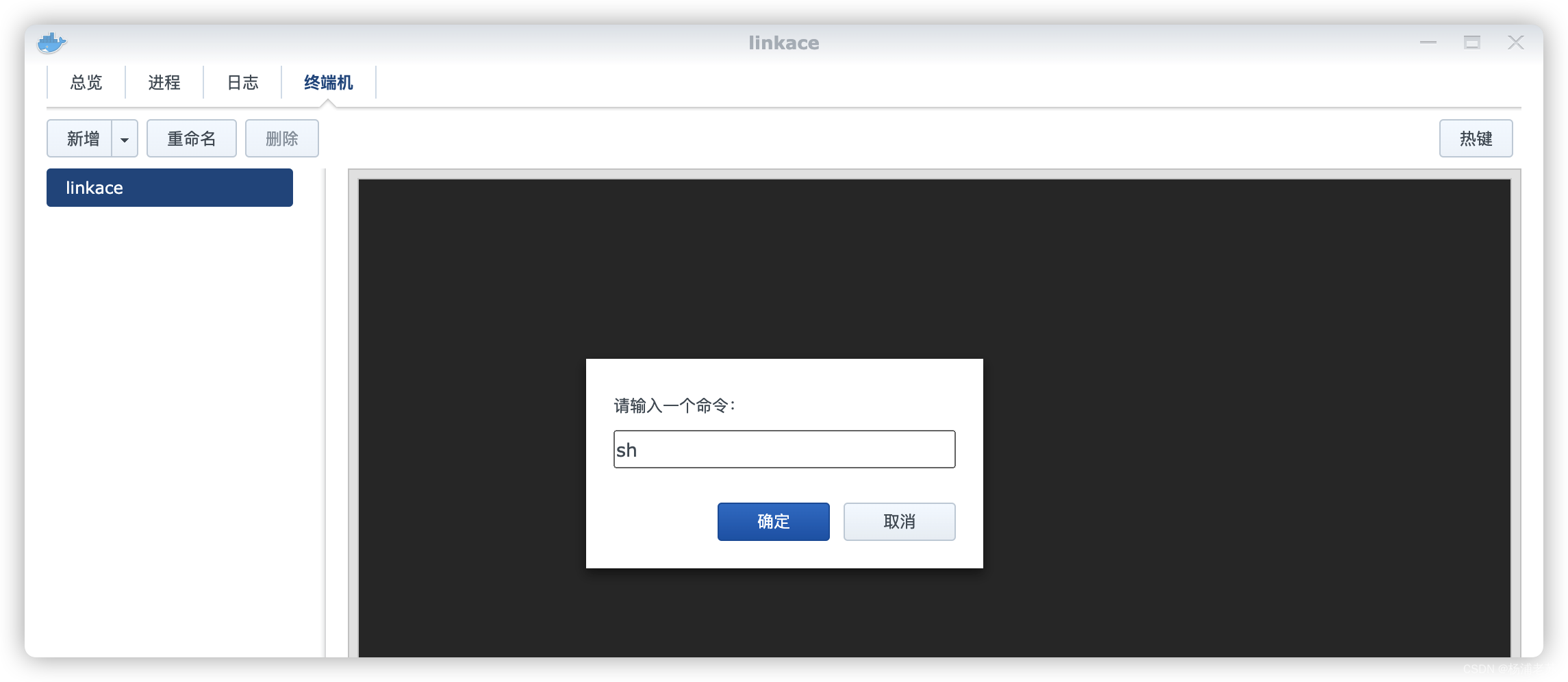Click the Docker whale icon in titlebar
This screenshot has height=682, width=1568.
(51, 42)
